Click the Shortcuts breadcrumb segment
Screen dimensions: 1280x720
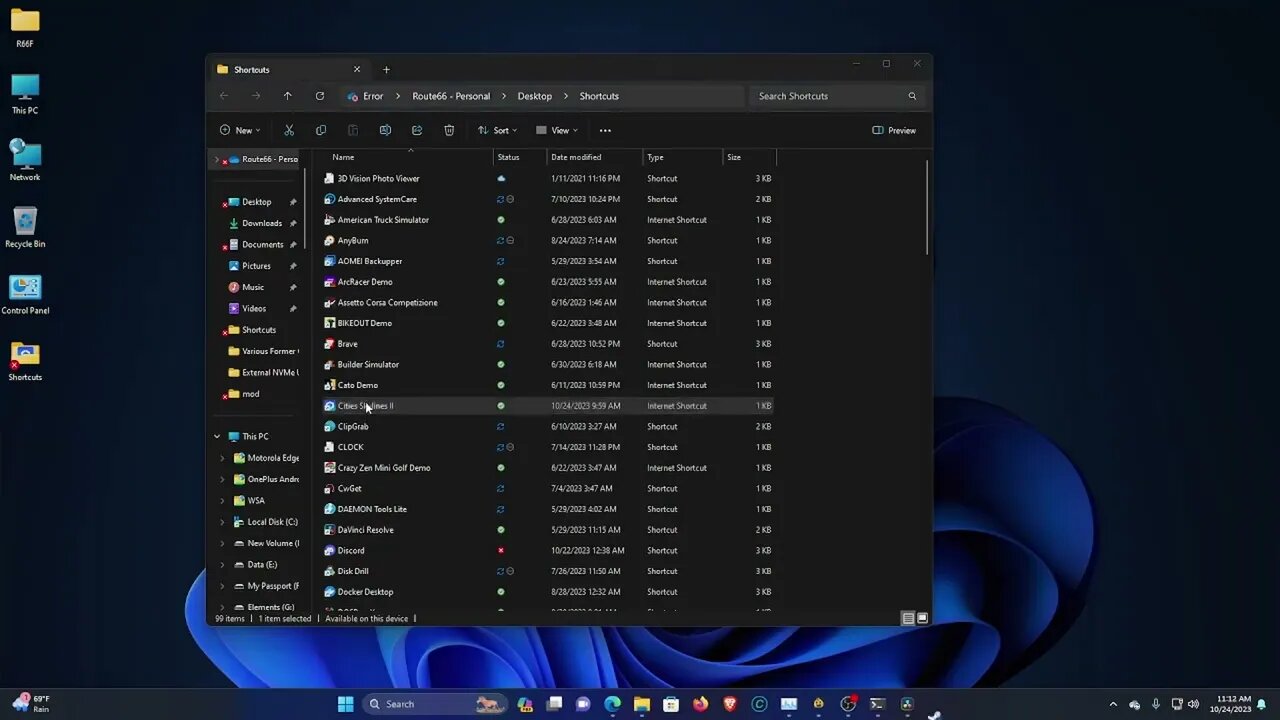click(x=599, y=96)
